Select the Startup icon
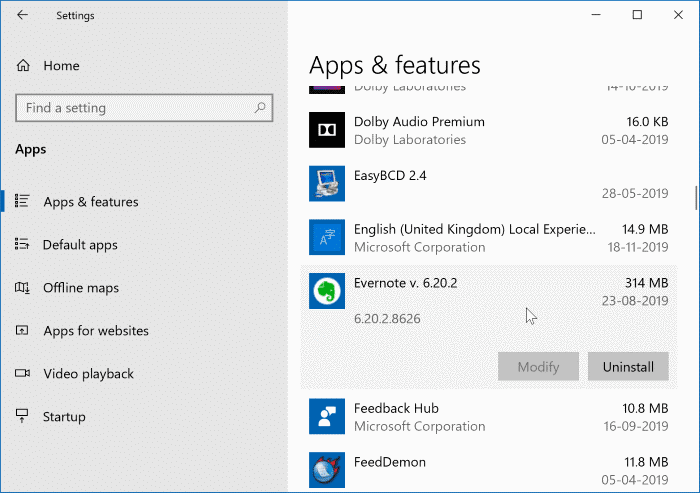This screenshot has width=700, height=493. [22, 416]
